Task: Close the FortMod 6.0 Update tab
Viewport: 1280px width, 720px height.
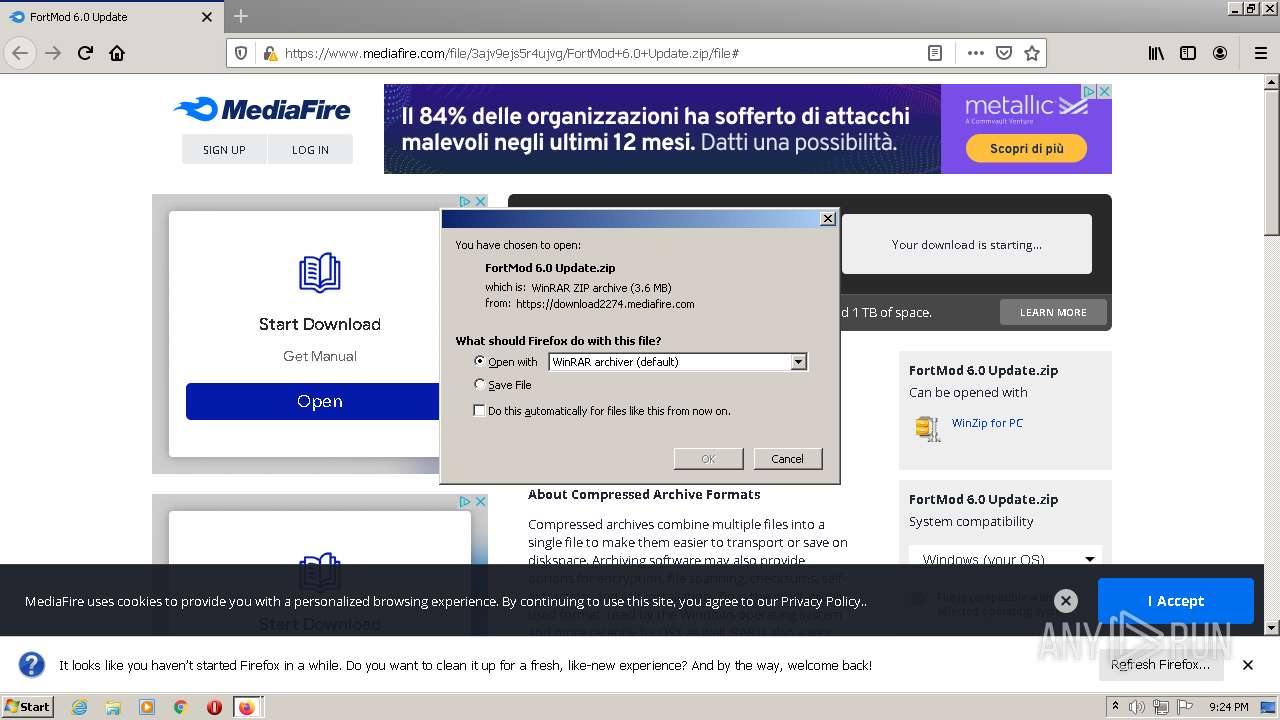Action: click(x=207, y=17)
